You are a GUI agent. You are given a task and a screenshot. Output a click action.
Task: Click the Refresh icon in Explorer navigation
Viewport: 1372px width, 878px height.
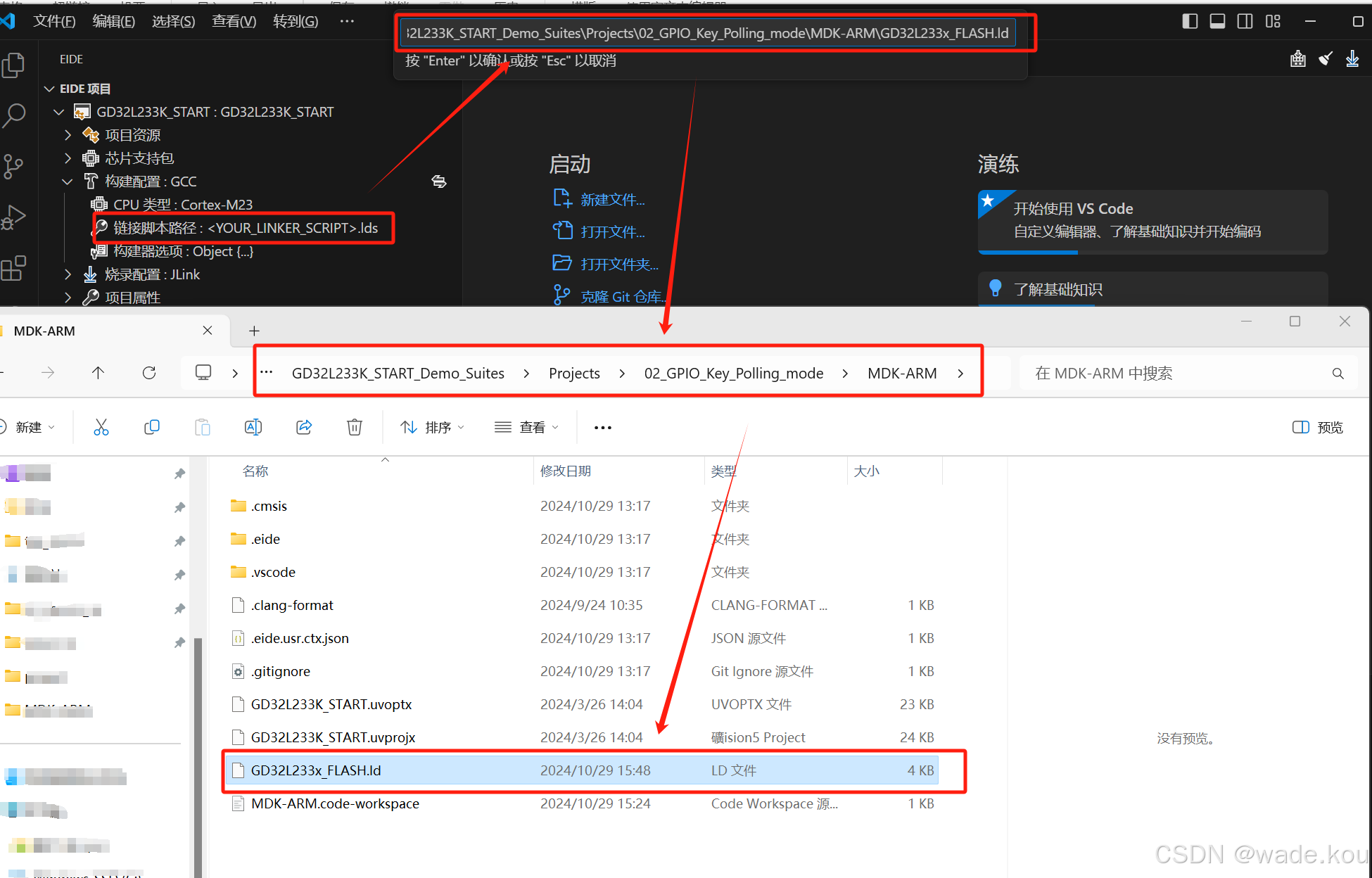[x=149, y=373]
